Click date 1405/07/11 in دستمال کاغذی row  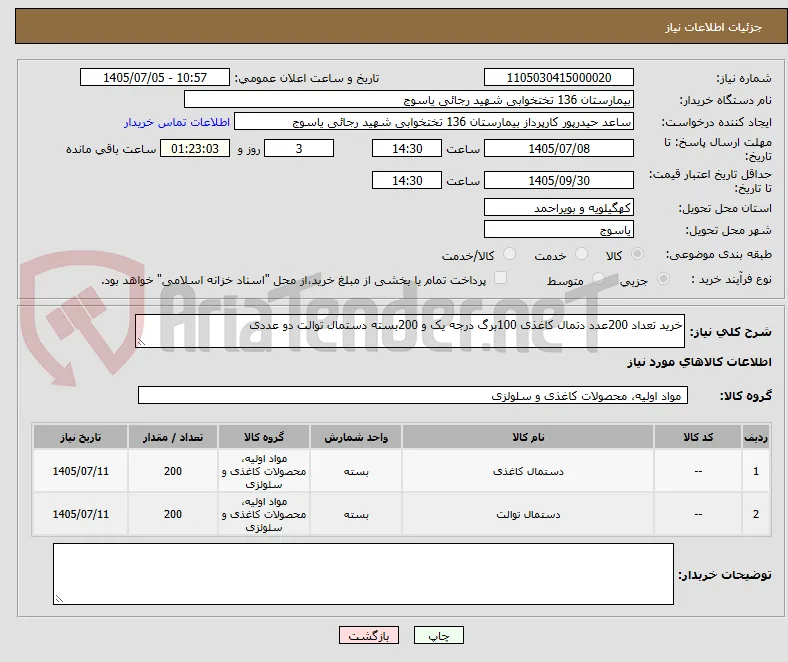[x=80, y=471]
